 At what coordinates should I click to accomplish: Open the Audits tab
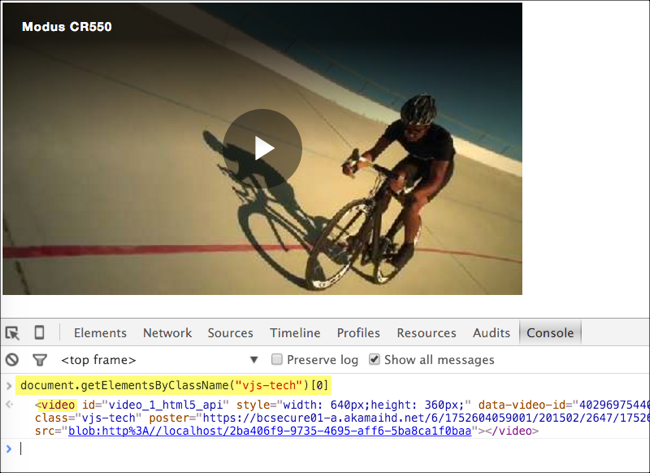pos(491,333)
